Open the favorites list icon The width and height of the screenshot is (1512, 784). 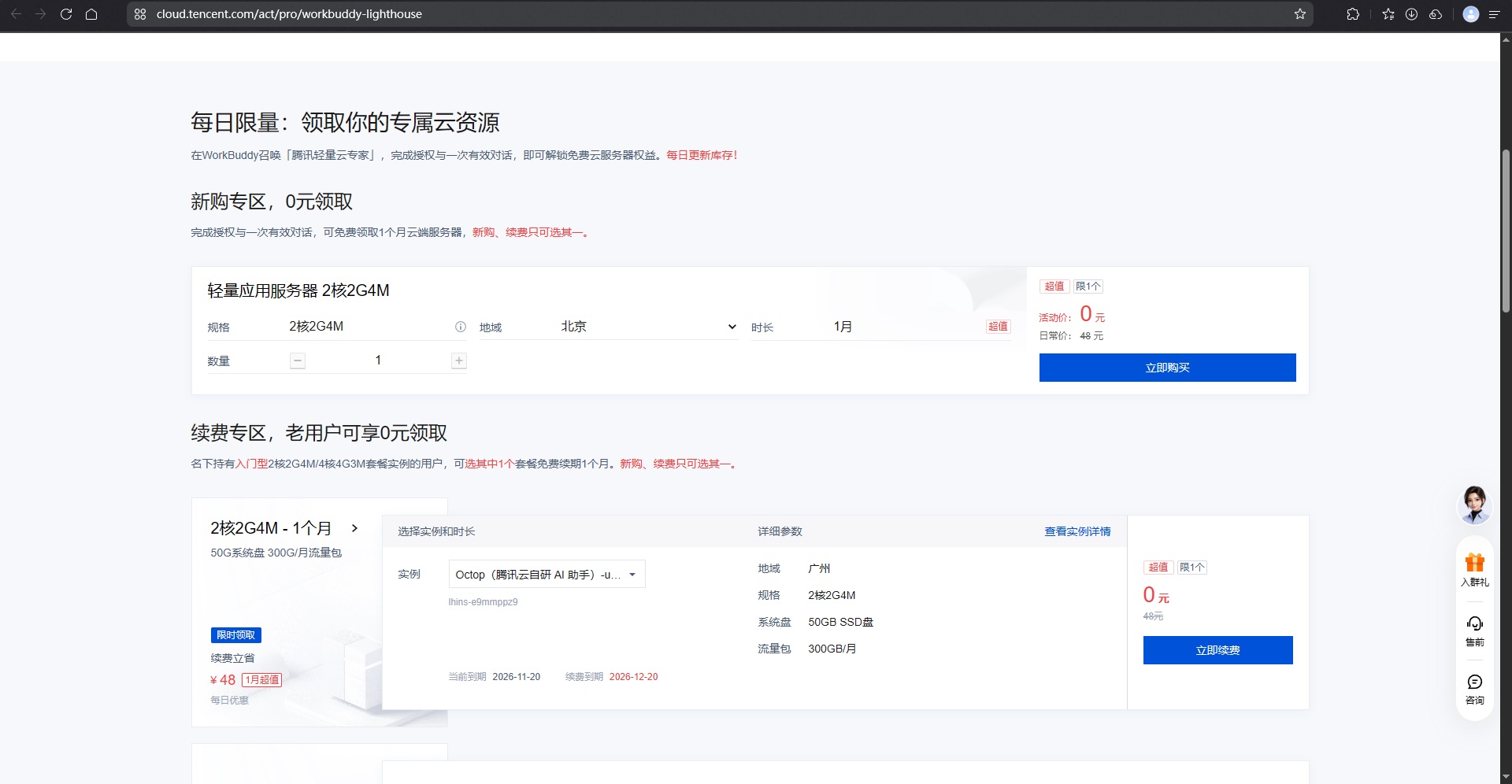pyautogui.click(x=1388, y=14)
